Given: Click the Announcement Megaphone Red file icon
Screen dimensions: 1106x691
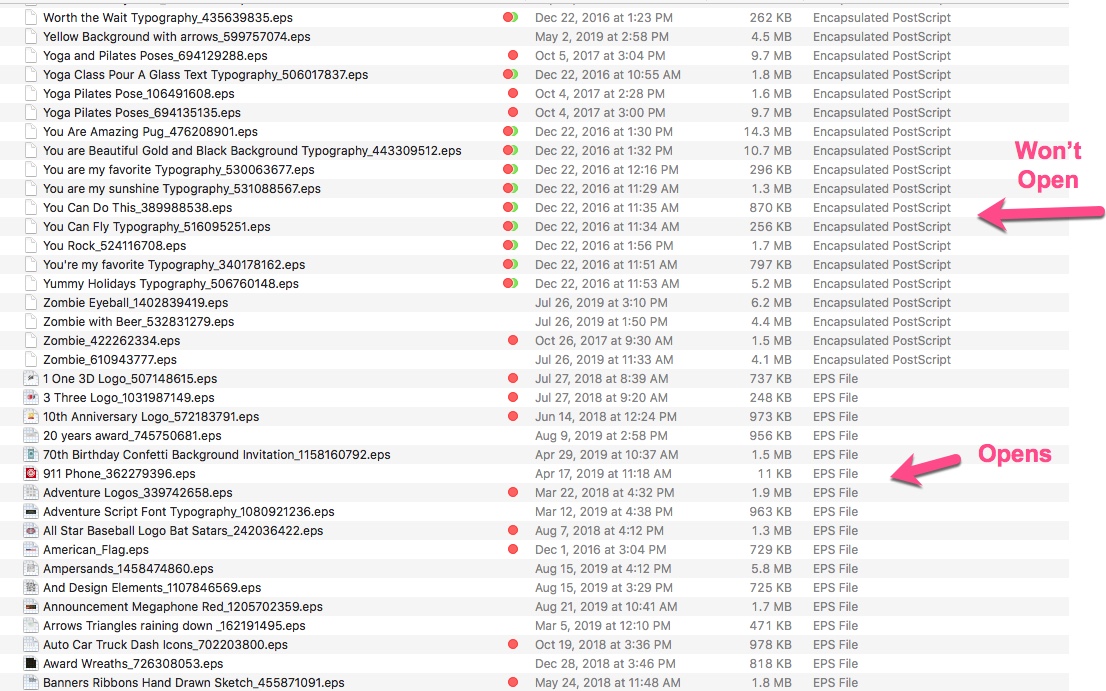Looking at the screenshot, I should tap(30, 606).
